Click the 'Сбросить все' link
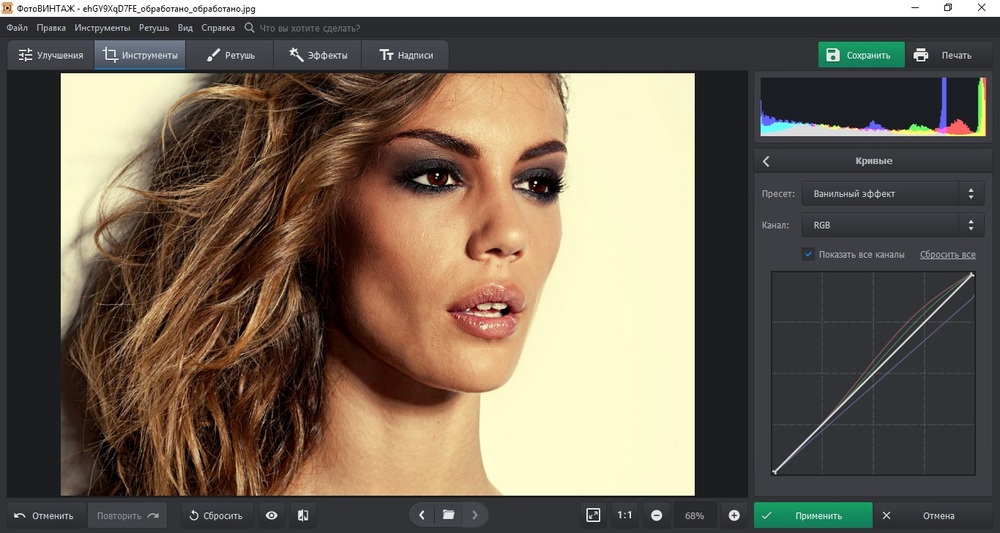 pyautogui.click(x=947, y=254)
